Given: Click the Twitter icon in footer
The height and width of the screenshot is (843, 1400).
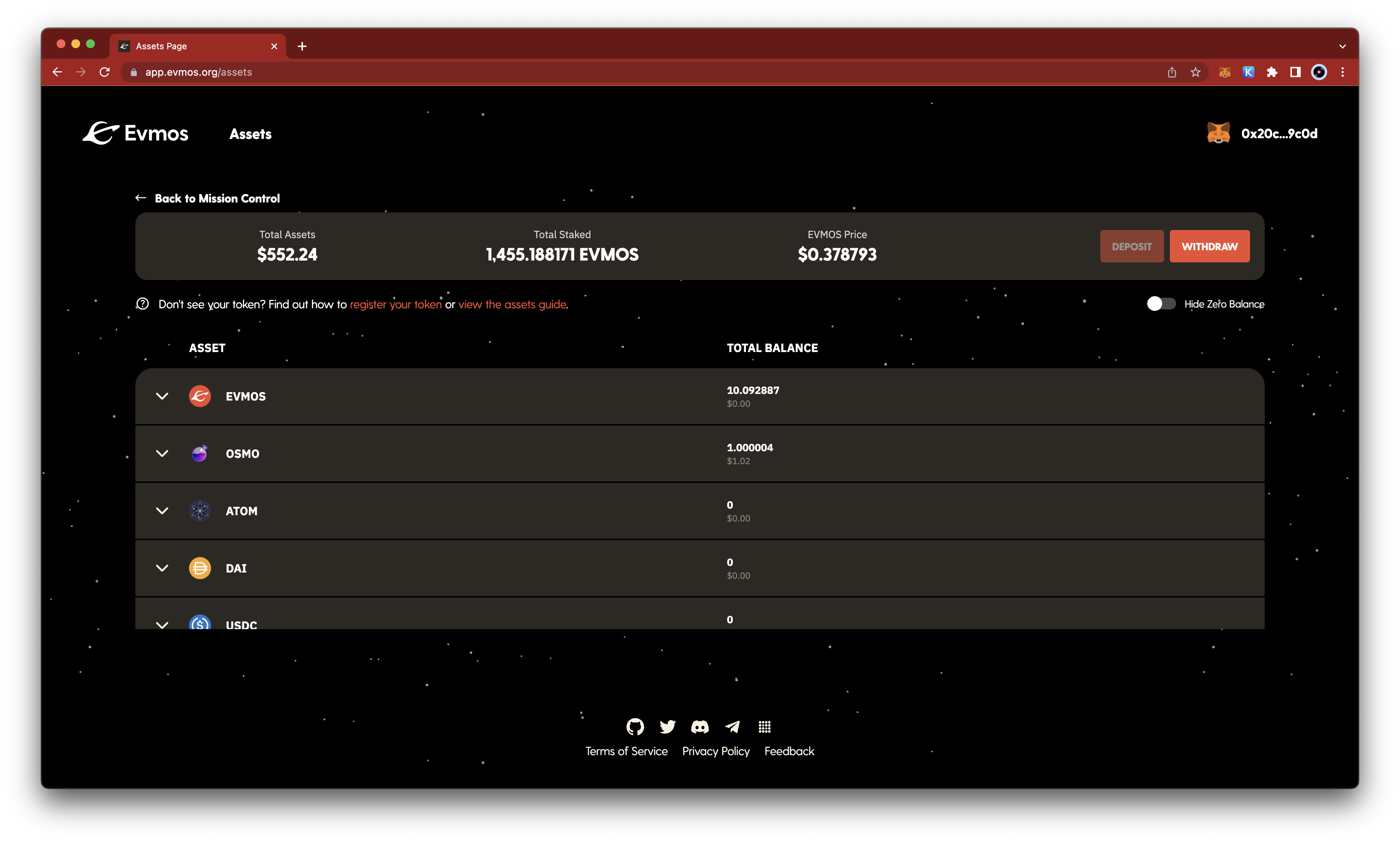Looking at the screenshot, I should 666,726.
